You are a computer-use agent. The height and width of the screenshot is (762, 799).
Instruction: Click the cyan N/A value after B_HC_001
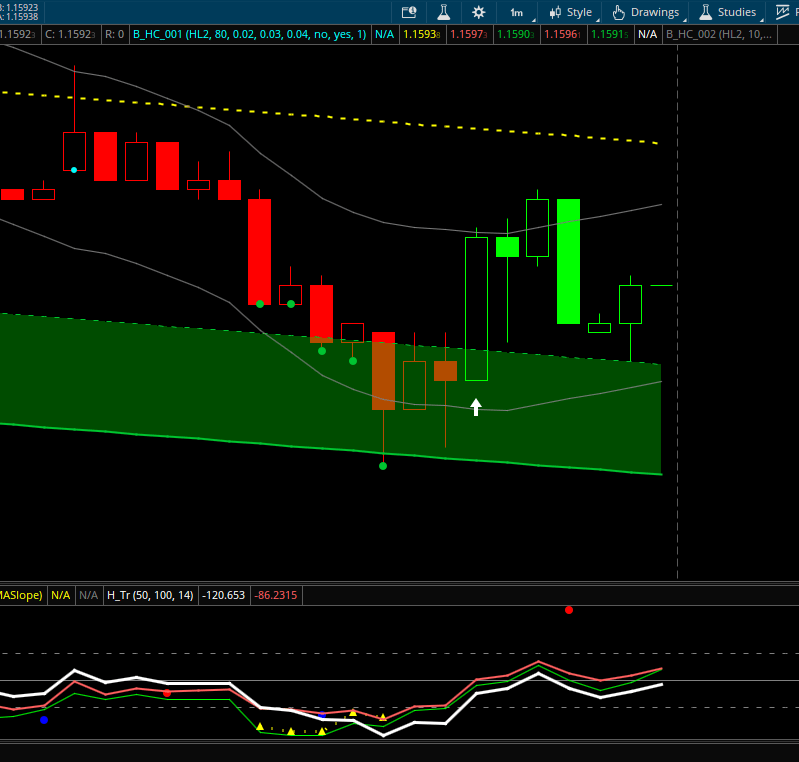(x=385, y=34)
